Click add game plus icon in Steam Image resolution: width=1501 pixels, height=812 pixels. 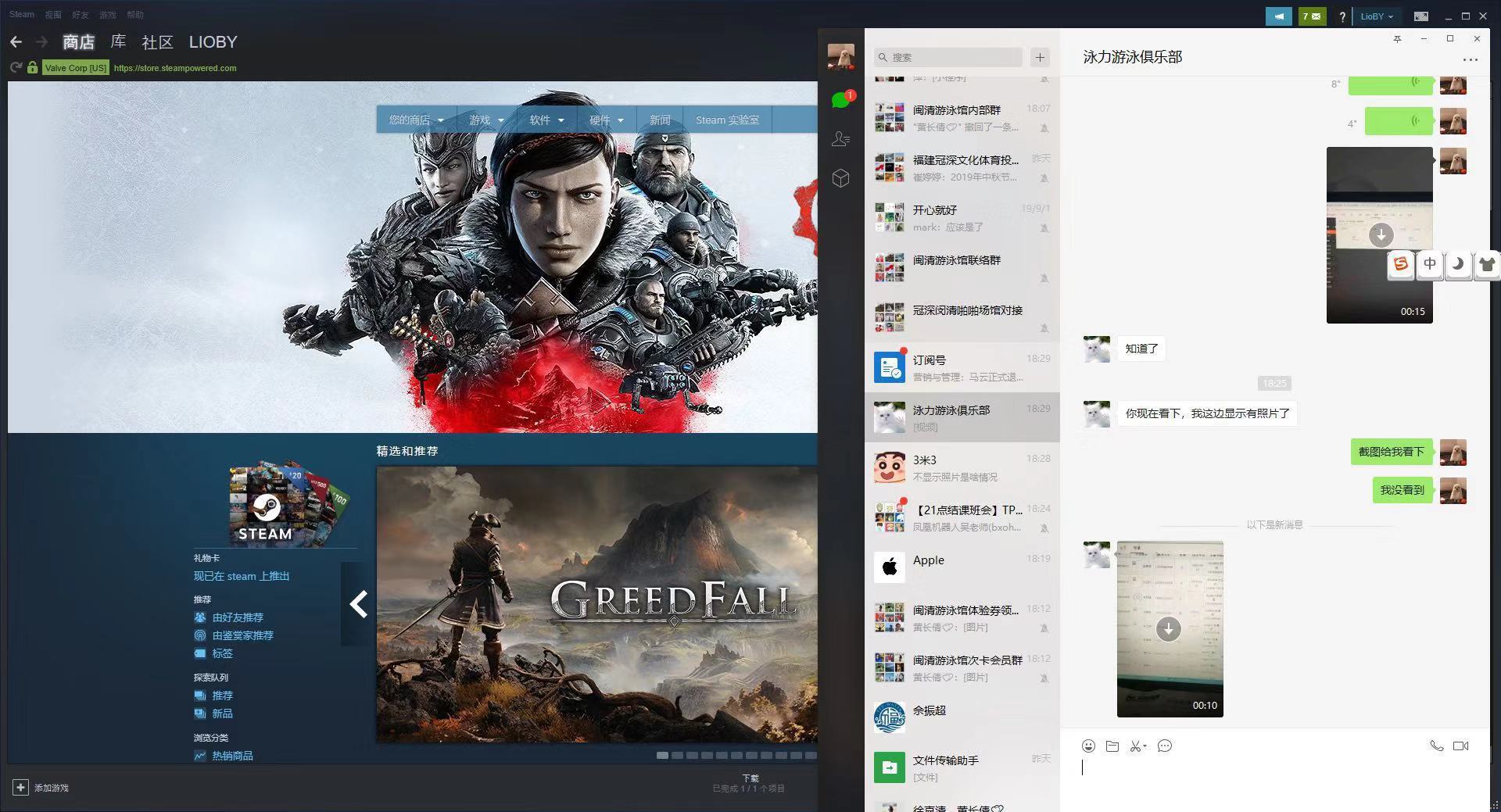click(20, 787)
